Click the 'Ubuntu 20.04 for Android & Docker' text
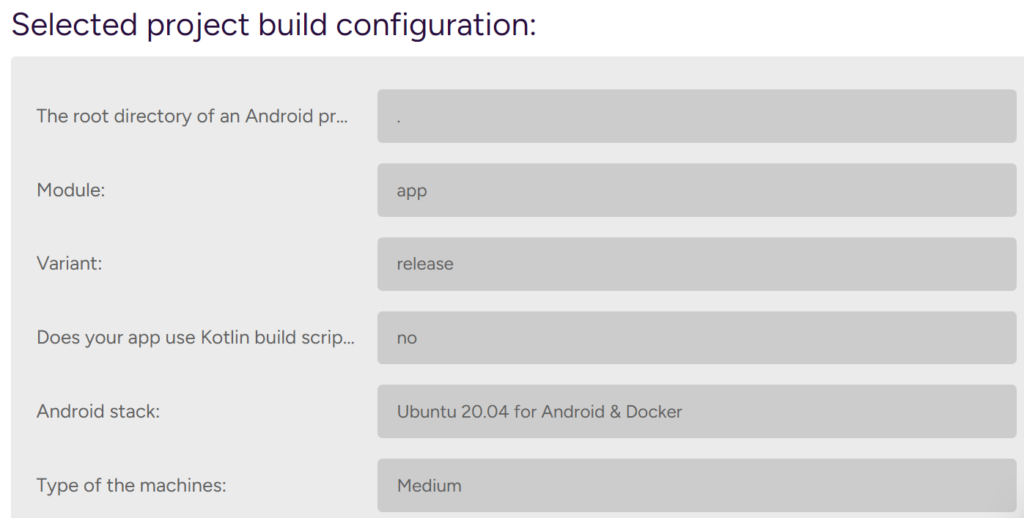Viewport: 1024px width, 518px height. click(x=539, y=411)
